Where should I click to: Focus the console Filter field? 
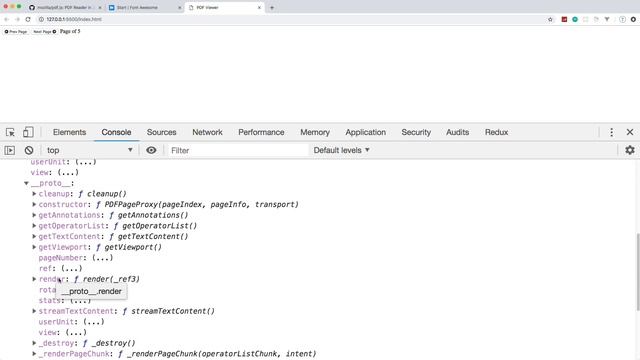238,150
